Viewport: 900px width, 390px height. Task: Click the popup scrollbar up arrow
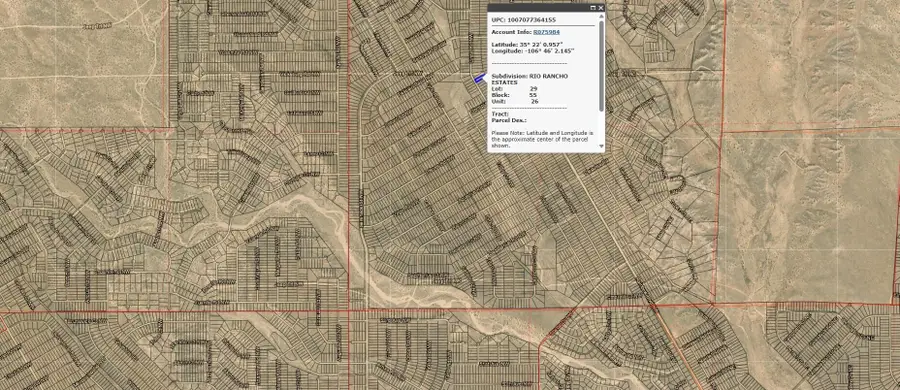pos(602,18)
